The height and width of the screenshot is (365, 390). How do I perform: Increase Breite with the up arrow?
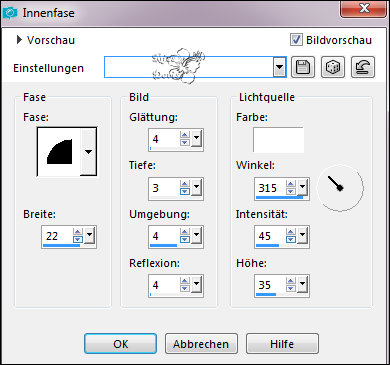[x=78, y=232]
